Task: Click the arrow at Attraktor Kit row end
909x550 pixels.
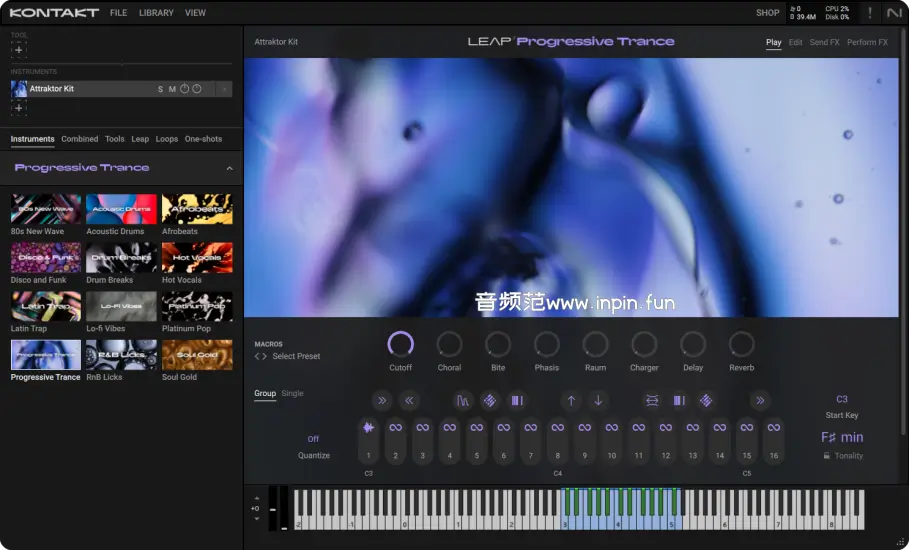Action: [x=224, y=89]
